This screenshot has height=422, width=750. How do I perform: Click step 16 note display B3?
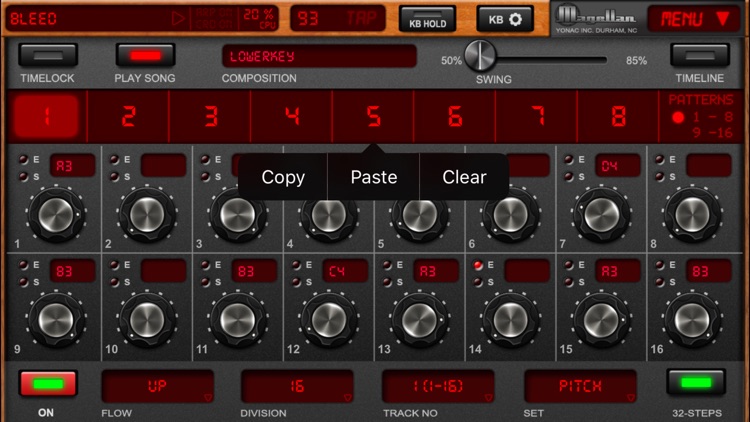point(708,271)
